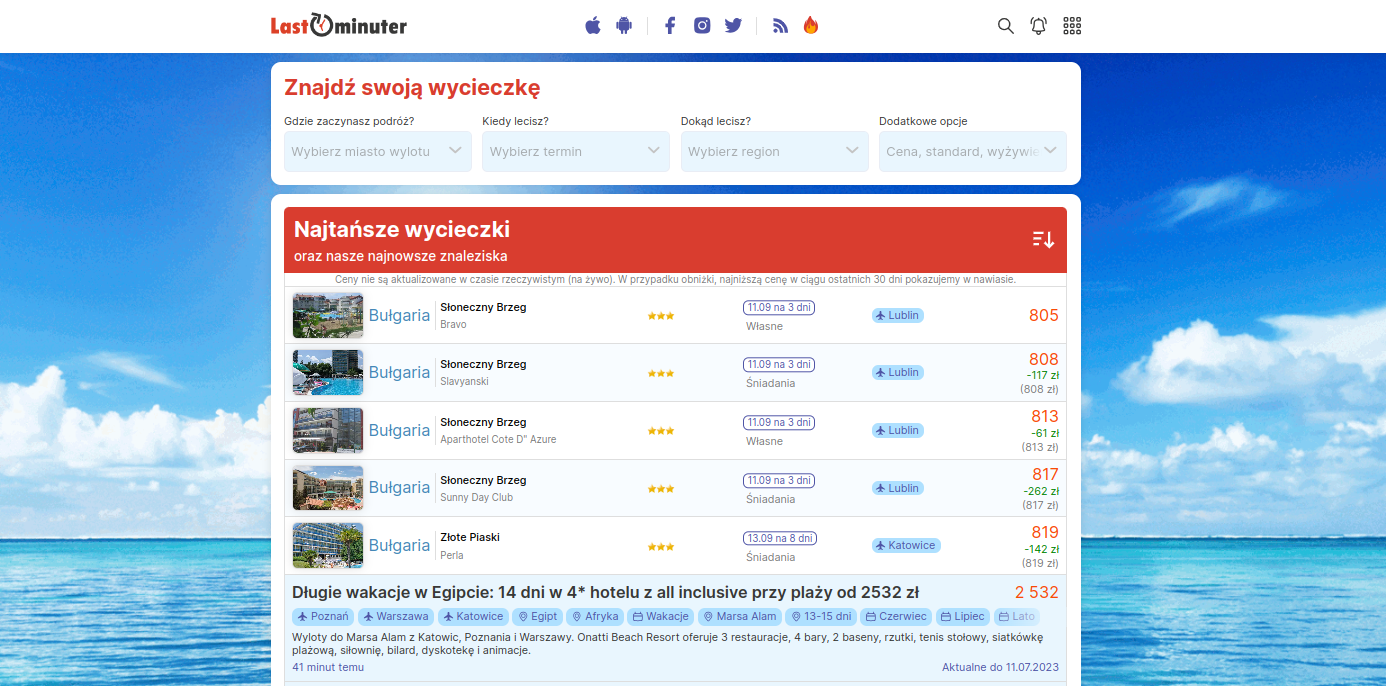Visit the Instagram profile icon
Viewport: 1386px width, 686px height.
coord(702,25)
